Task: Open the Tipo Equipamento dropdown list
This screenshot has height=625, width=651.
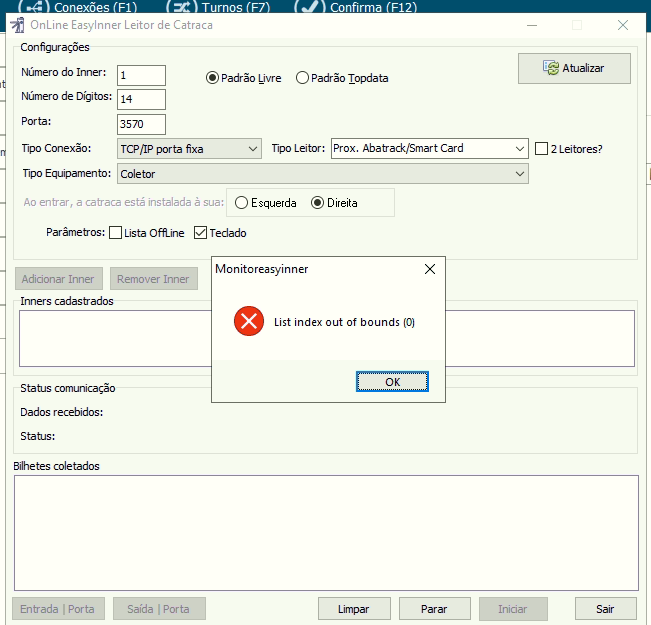Action: point(322,174)
